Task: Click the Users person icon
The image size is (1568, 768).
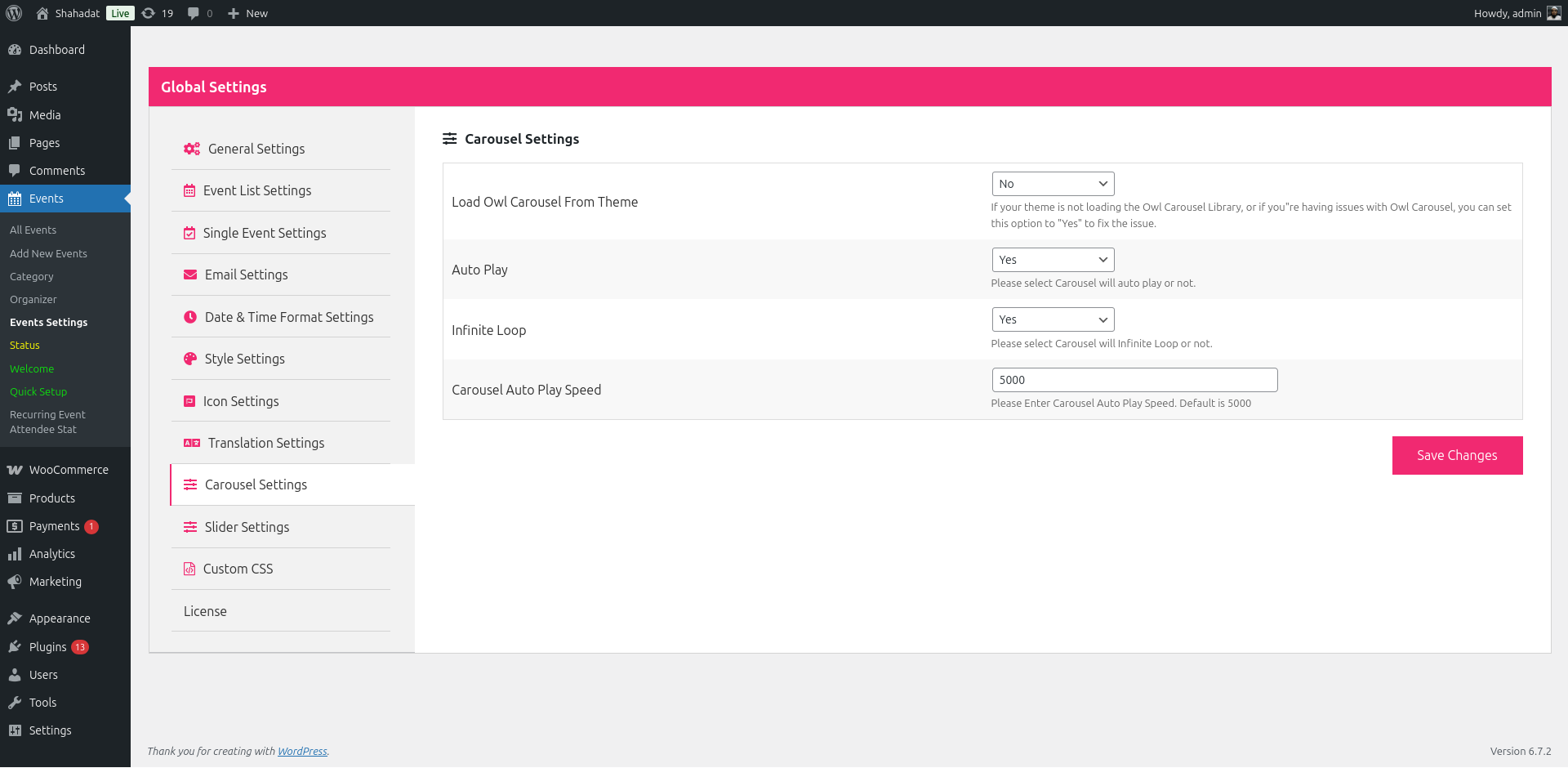Action: [x=15, y=675]
